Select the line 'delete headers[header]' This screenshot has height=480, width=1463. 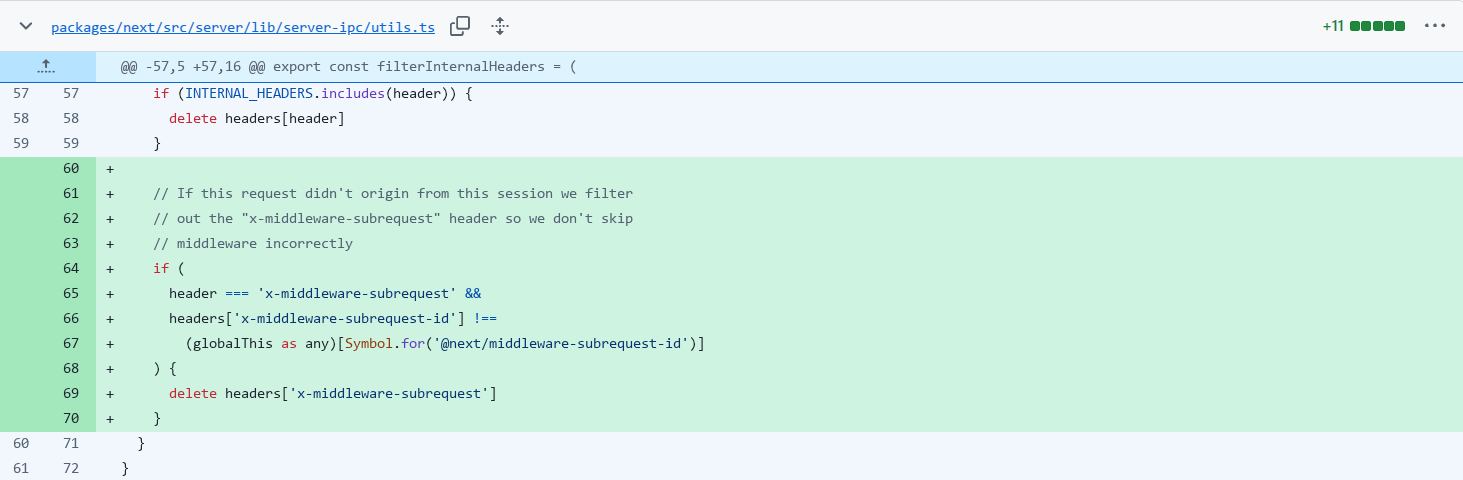tap(257, 118)
